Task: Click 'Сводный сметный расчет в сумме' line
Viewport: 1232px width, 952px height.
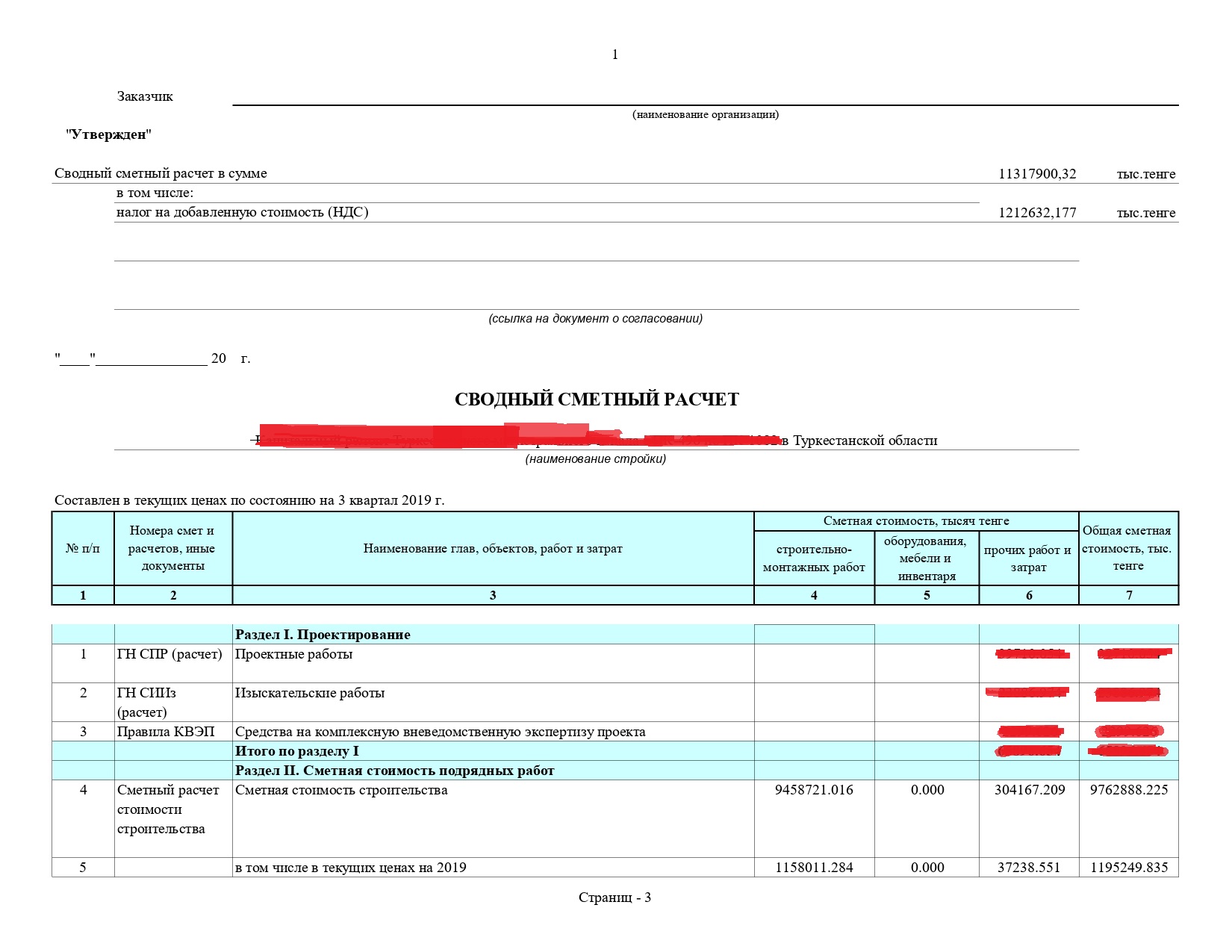Action: (x=161, y=173)
